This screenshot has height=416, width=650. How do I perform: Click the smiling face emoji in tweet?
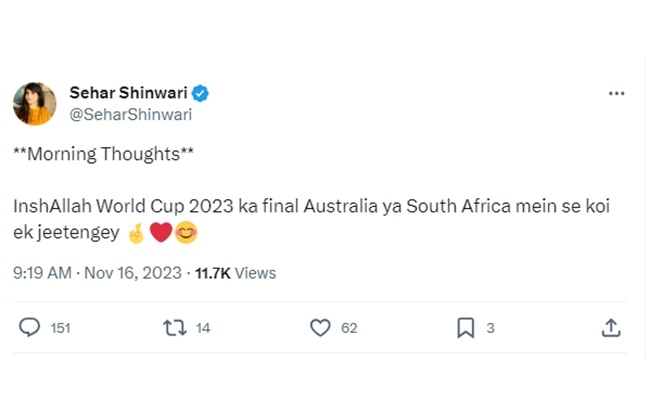tap(185, 235)
